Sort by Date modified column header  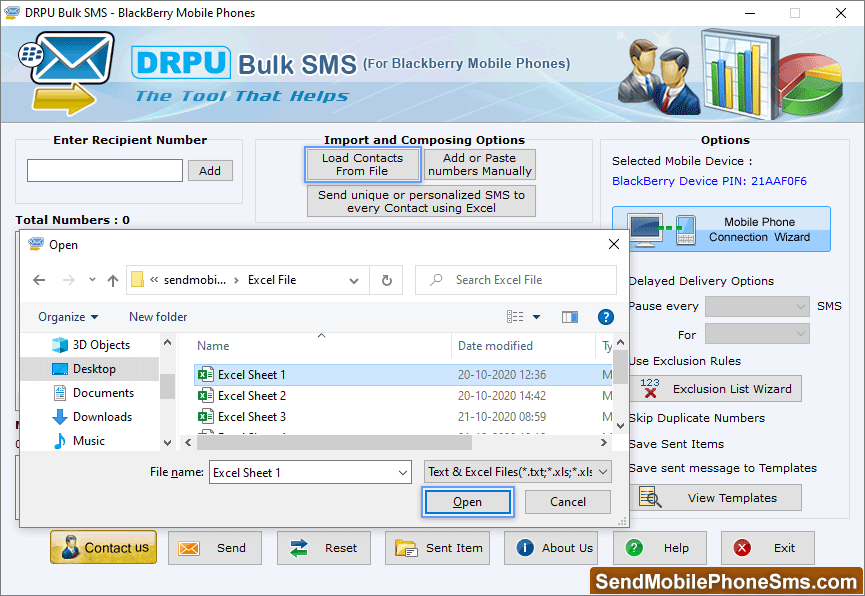pos(495,346)
